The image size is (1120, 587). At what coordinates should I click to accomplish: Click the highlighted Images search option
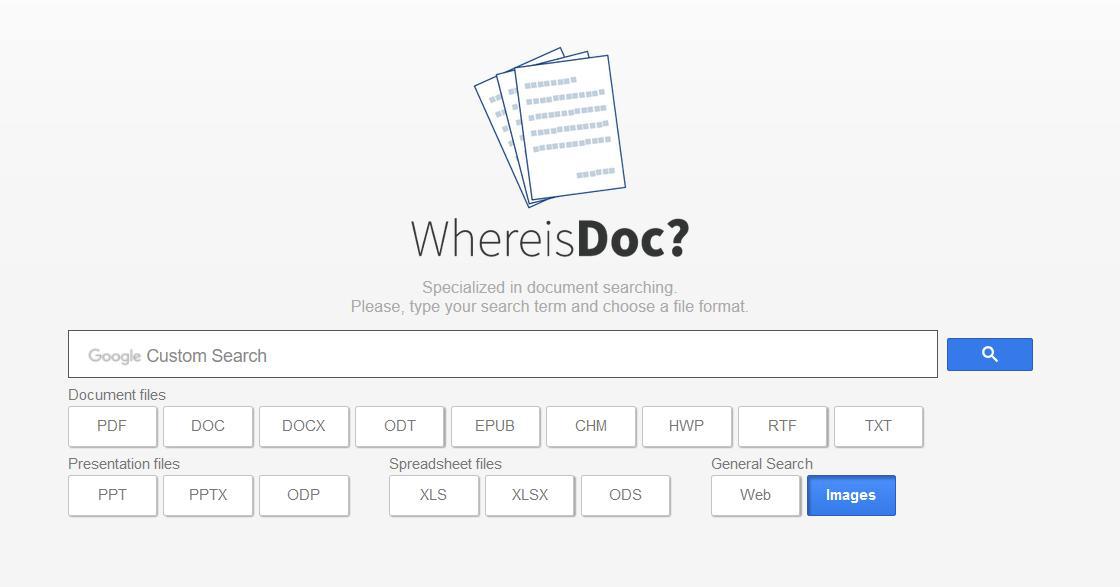[x=851, y=495]
